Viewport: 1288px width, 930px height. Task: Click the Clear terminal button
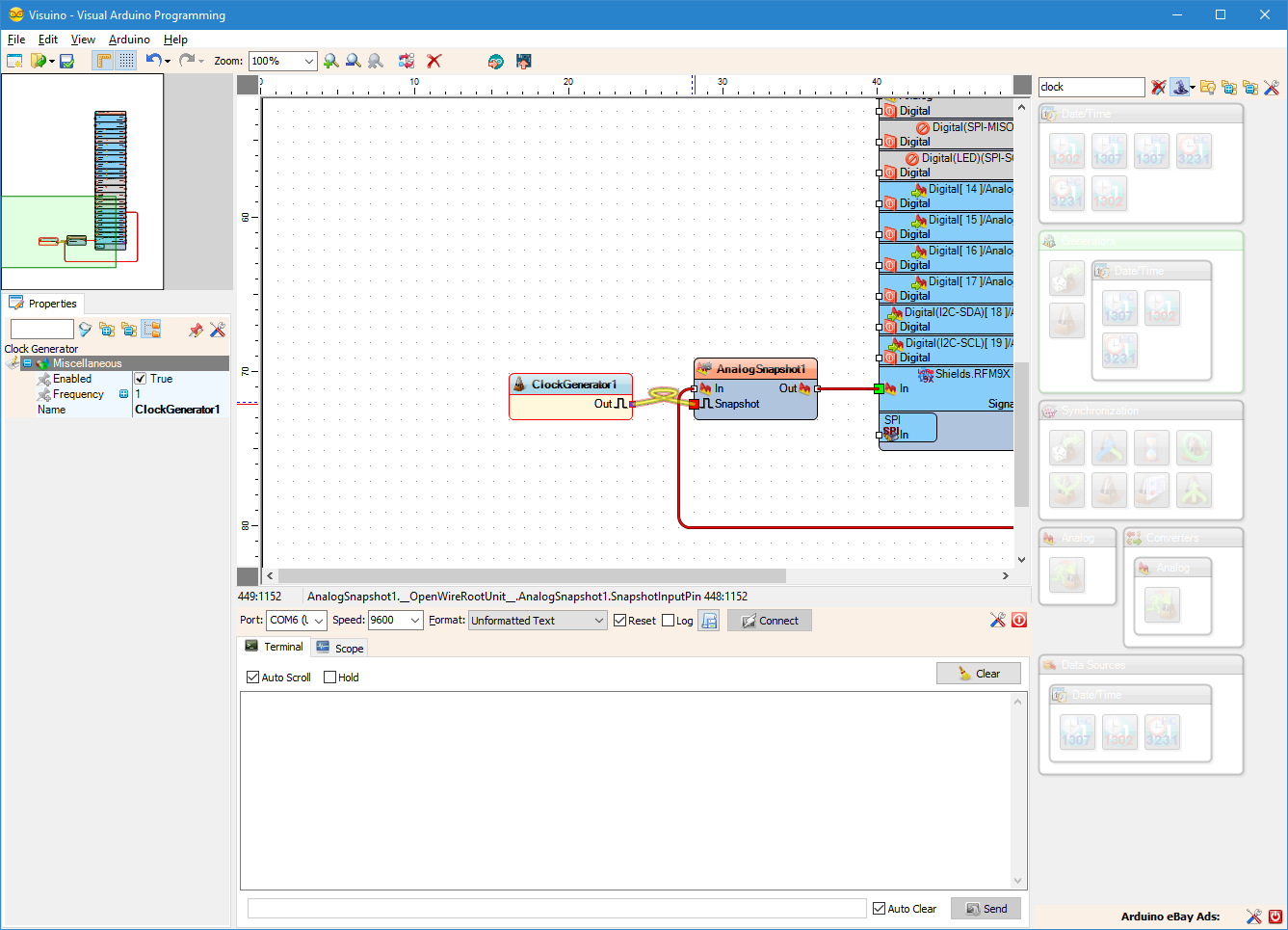979,674
